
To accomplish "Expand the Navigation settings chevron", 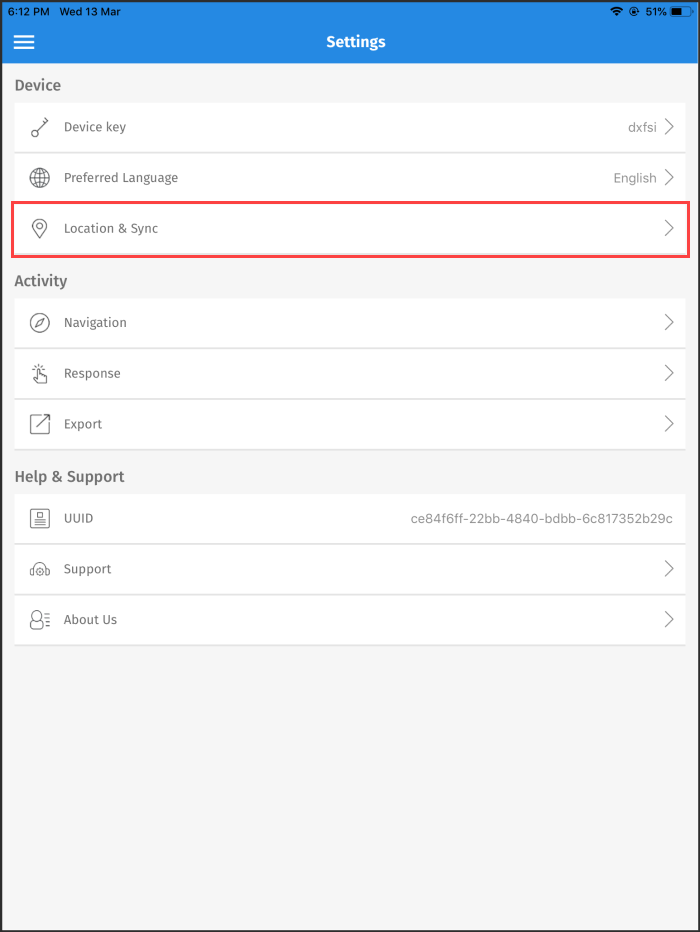I will [668, 322].
